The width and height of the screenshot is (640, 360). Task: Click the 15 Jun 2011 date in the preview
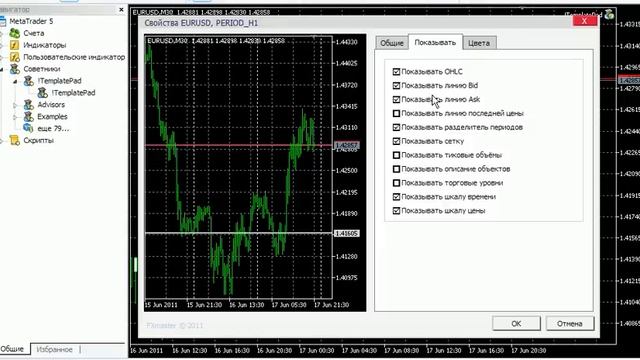pos(161,305)
